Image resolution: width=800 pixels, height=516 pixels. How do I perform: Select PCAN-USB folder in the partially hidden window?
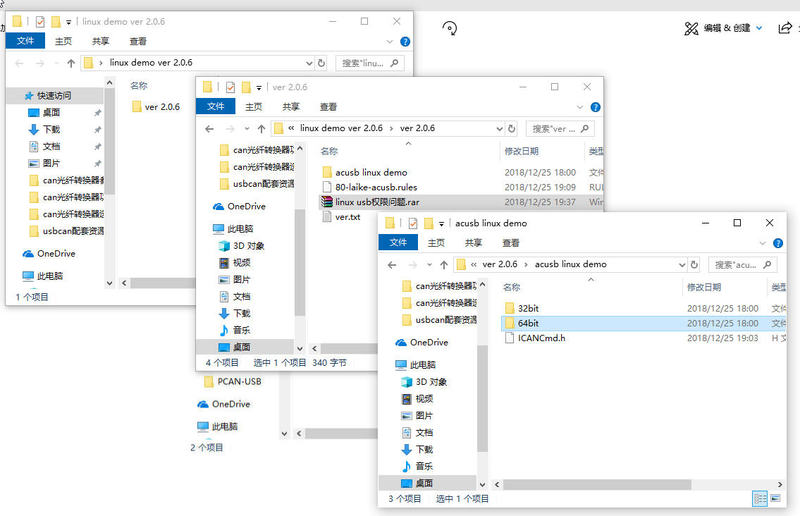[233, 381]
